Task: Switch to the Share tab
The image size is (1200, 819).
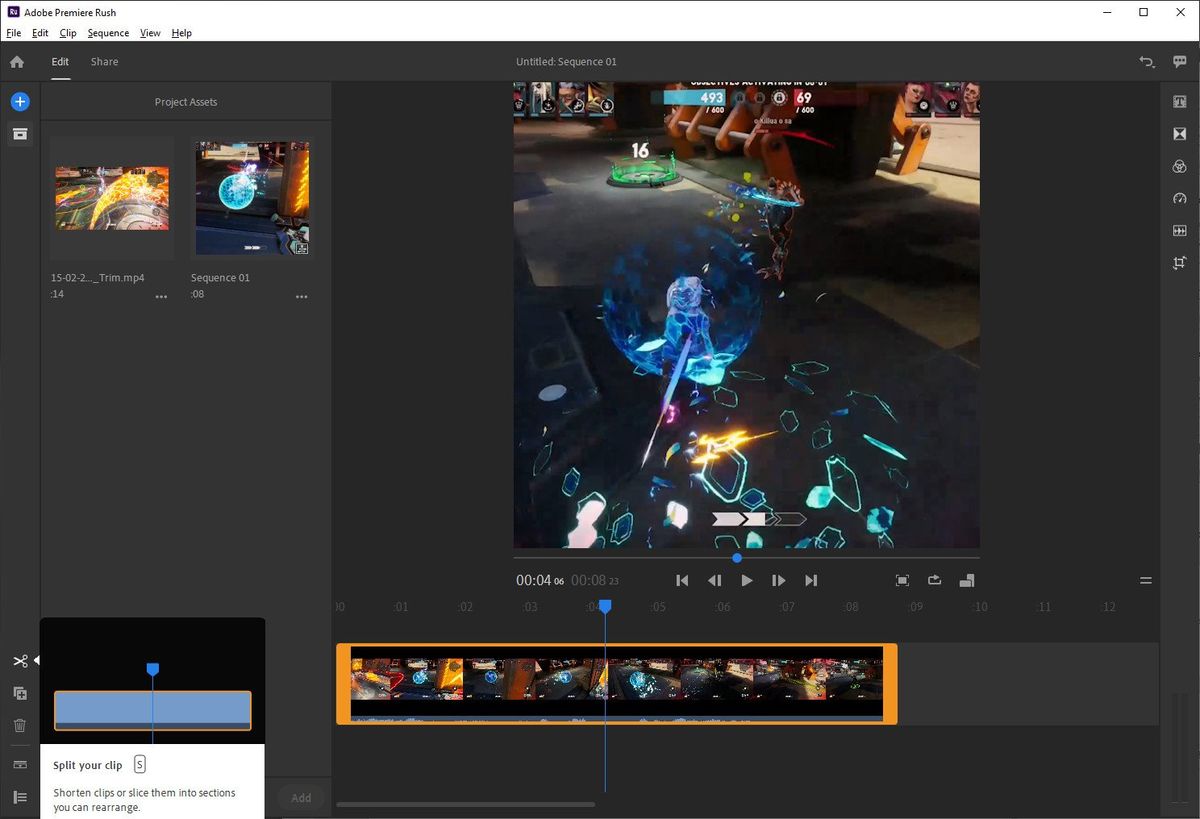Action: tap(104, 61)
